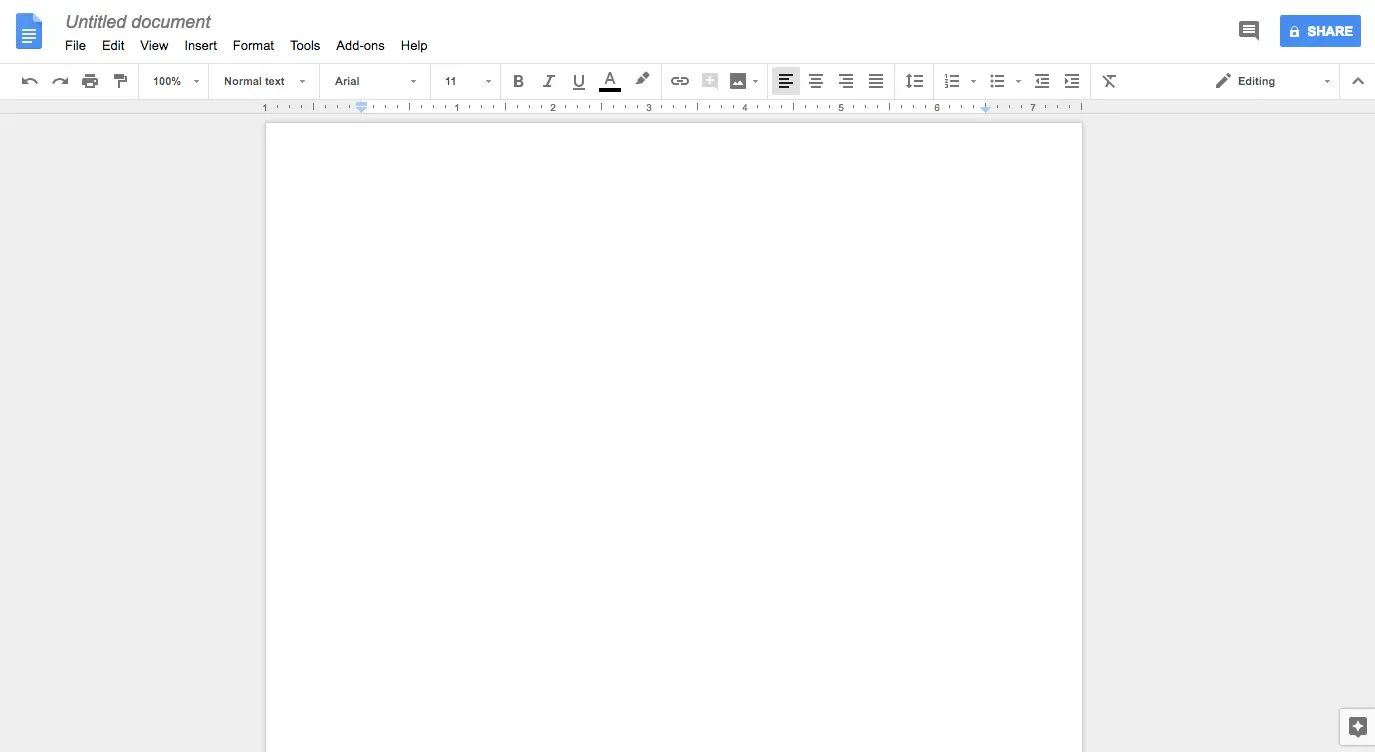The height and width of the screenshot is (752, 1375).
Task: Toggle underline formatting
Action: point(578,81)
